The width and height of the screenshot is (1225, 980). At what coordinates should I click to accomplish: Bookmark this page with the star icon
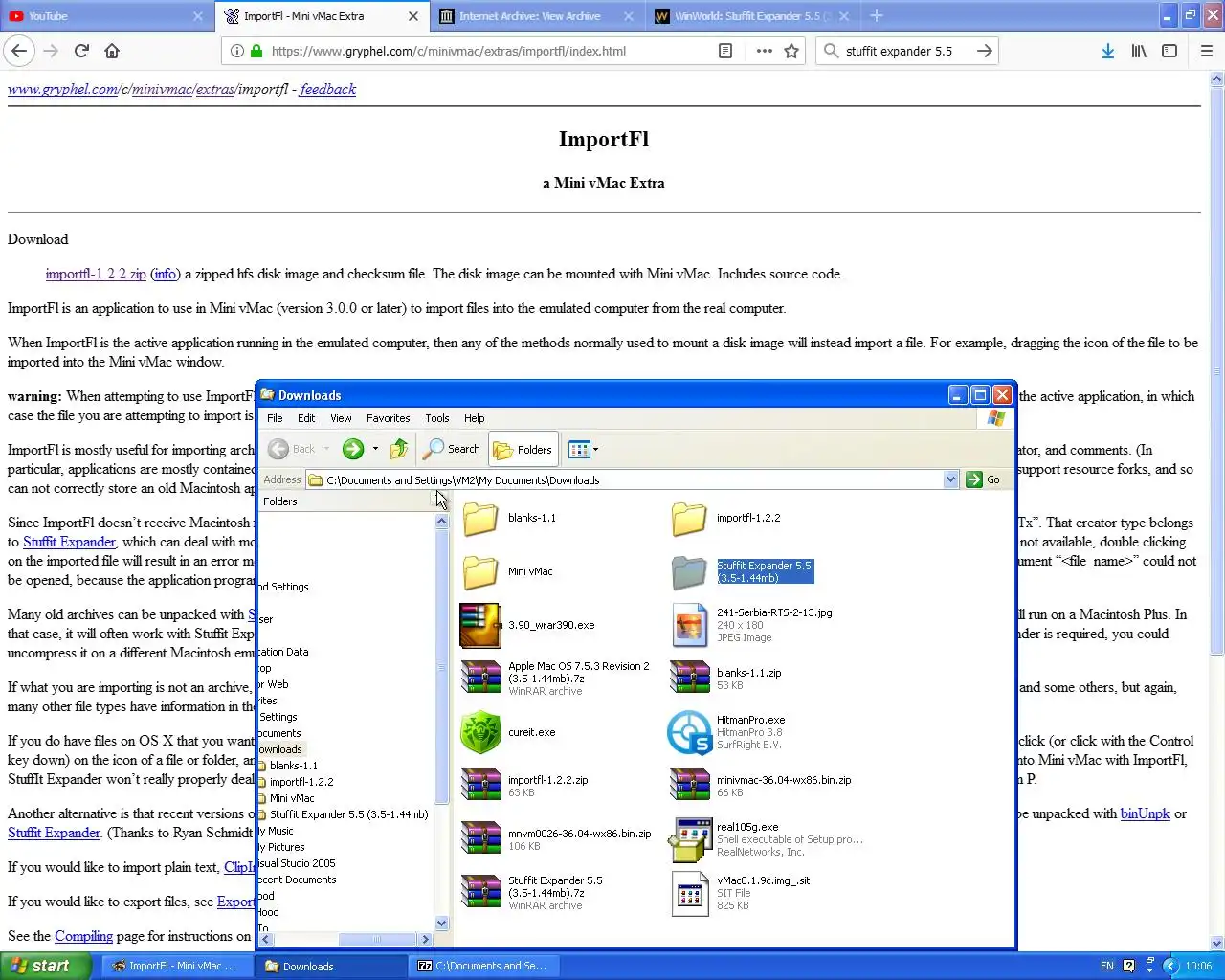tap(791, 51)
